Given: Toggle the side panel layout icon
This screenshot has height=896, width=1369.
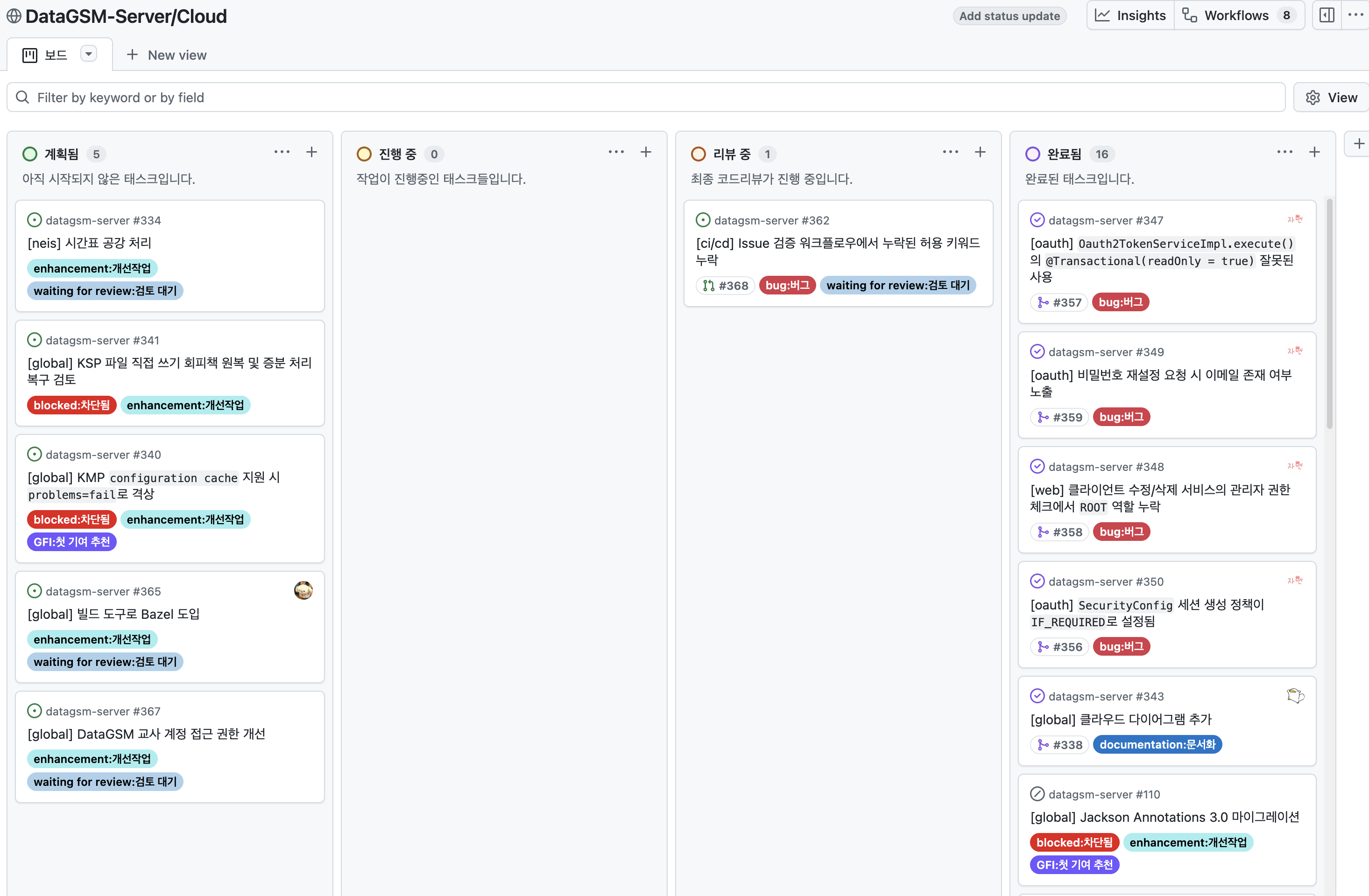Looking at the screenshot, I should point(1327,15).
